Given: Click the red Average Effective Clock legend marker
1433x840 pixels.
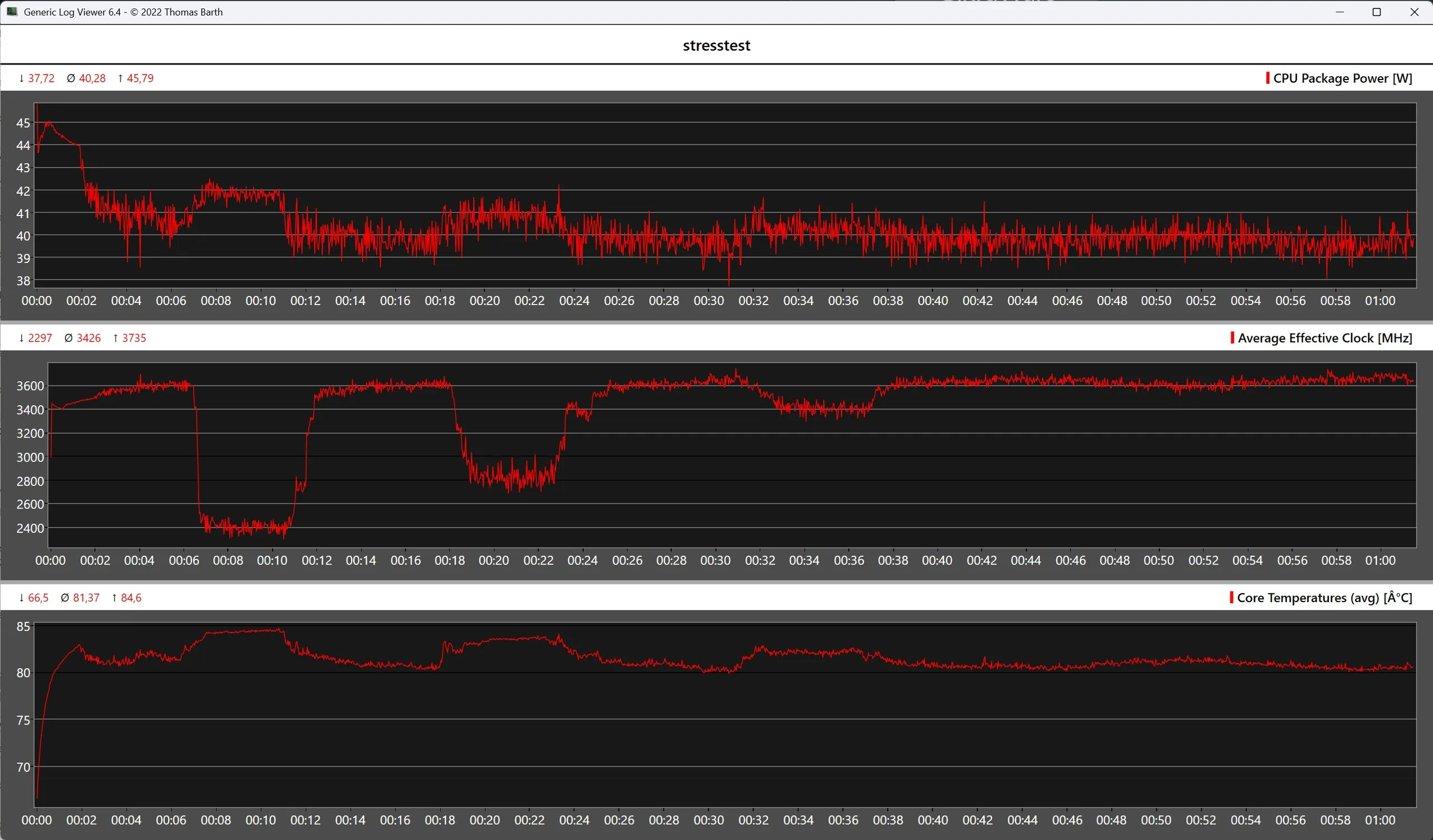Looking at the screenshot, I should pyautogui.click(x=1231, y=337).
